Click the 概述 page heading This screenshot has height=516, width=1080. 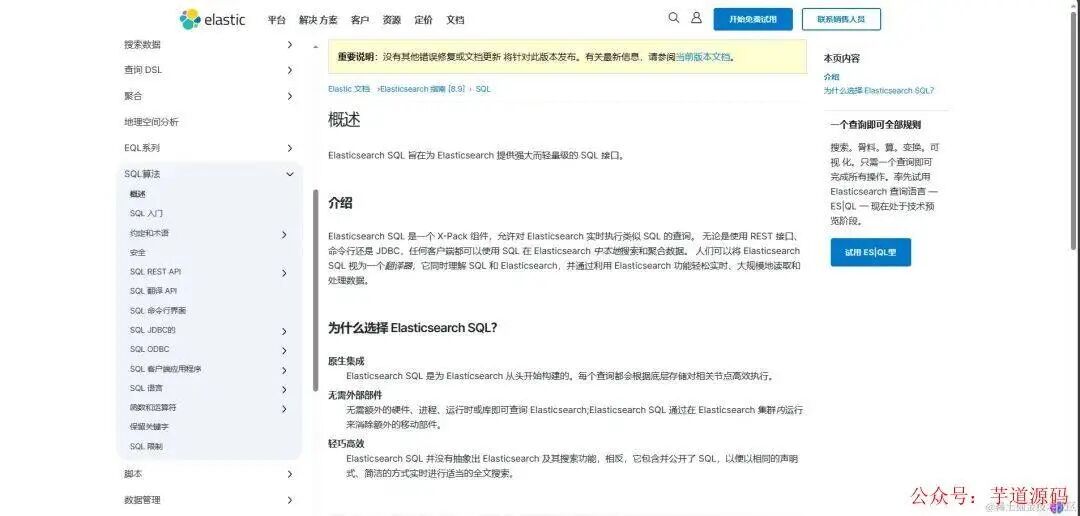pos(344,120)
